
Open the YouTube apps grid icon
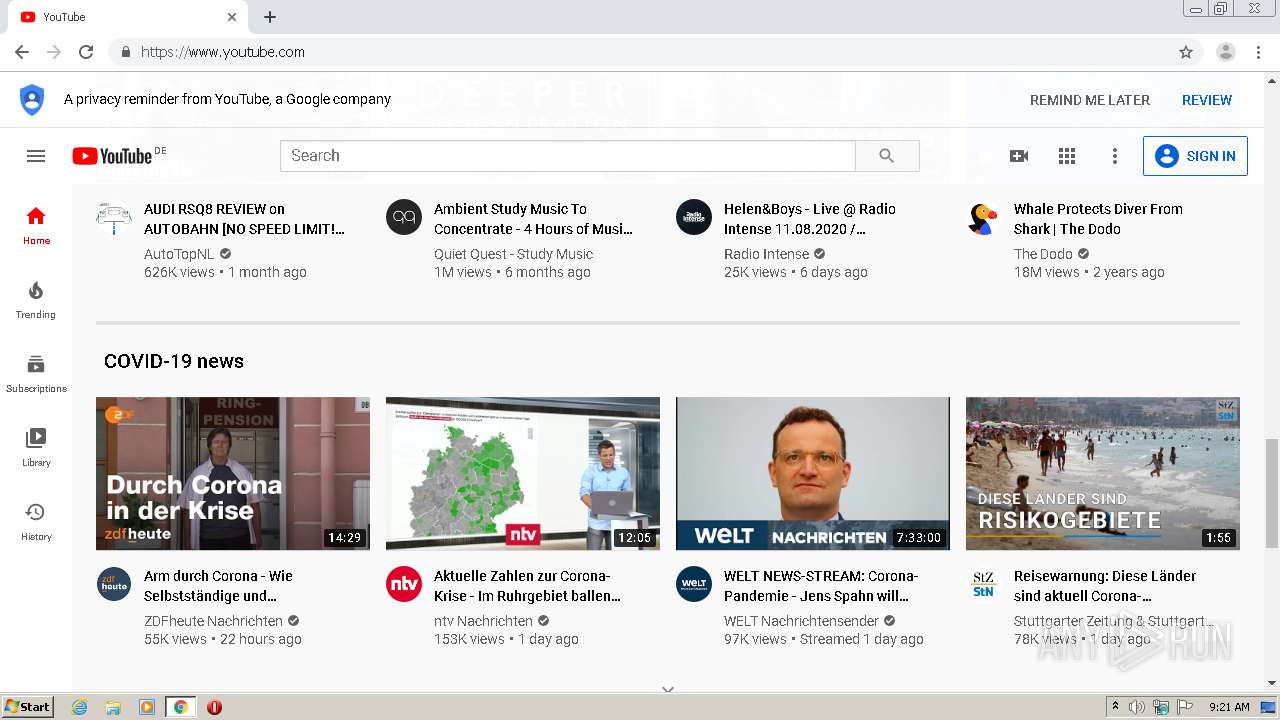[1067, 156]
